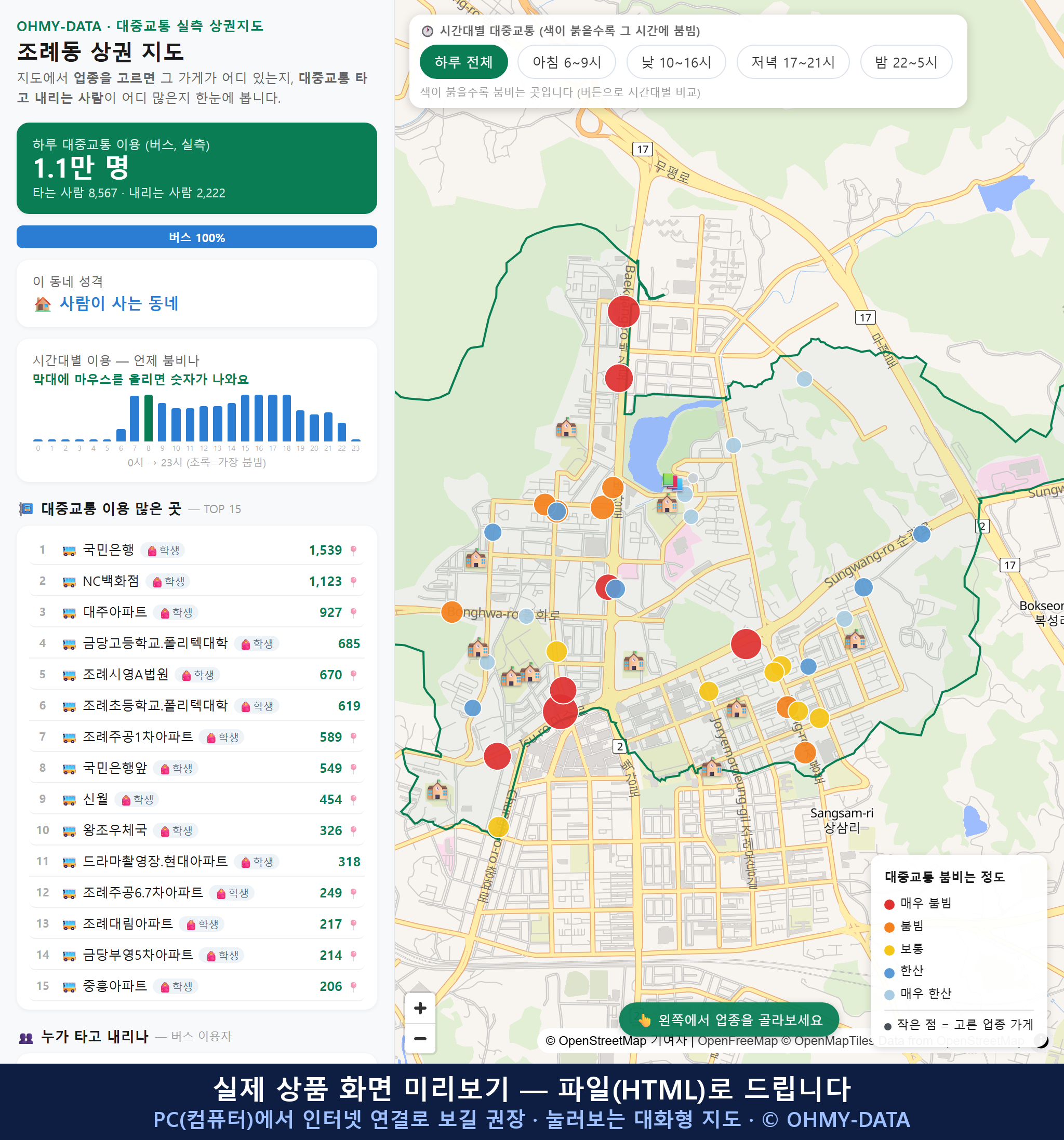
Task: Click the 붐빔 orange legend swatch
Action: [x=889, y=927]
